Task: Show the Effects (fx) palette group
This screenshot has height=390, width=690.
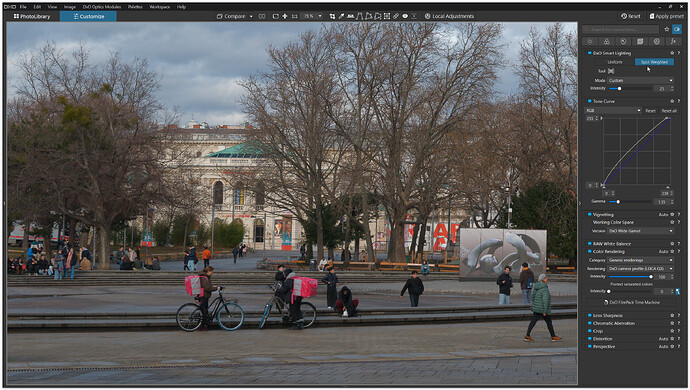Action: 673,41
